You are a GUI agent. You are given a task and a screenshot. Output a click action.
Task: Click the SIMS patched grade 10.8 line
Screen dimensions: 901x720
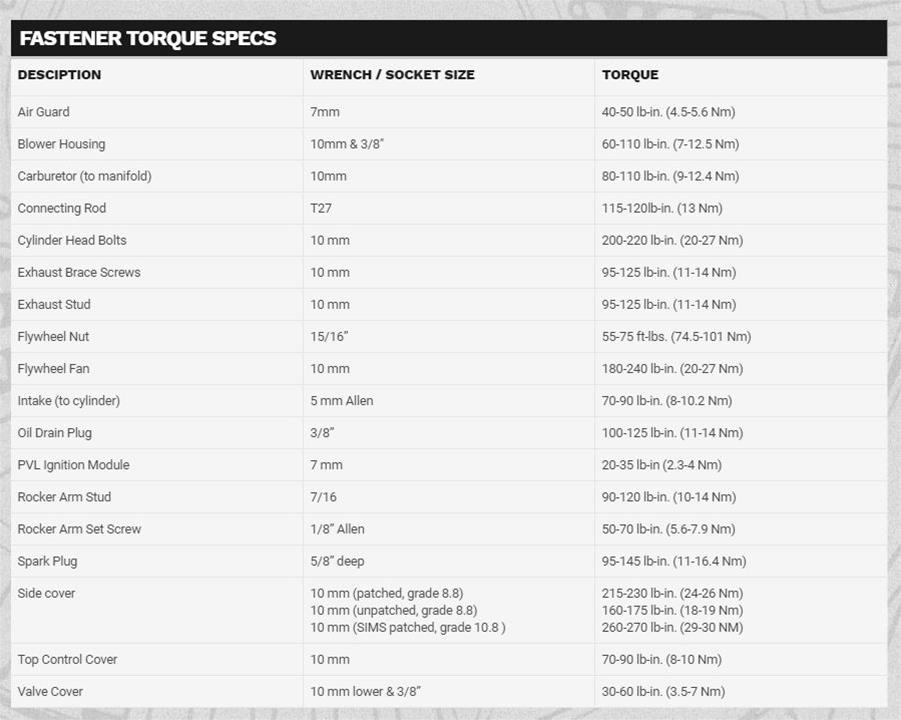pyautogui.click(x=408, y=627)
